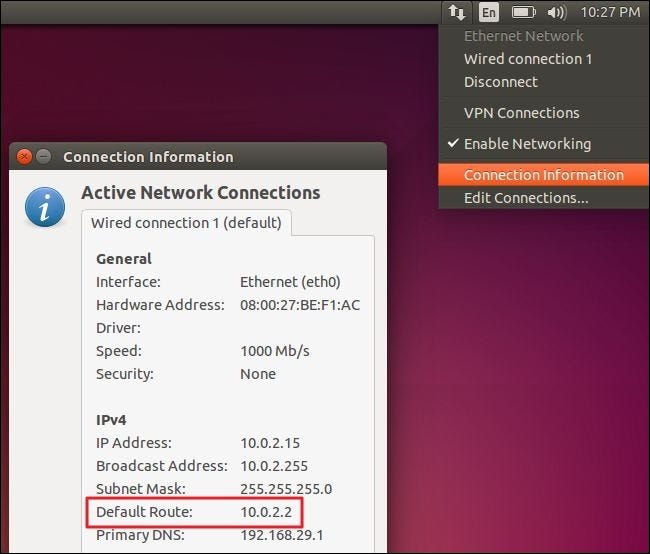
Task: Click the Default Route value 10.0.2.2
Action: coord(267,512)
